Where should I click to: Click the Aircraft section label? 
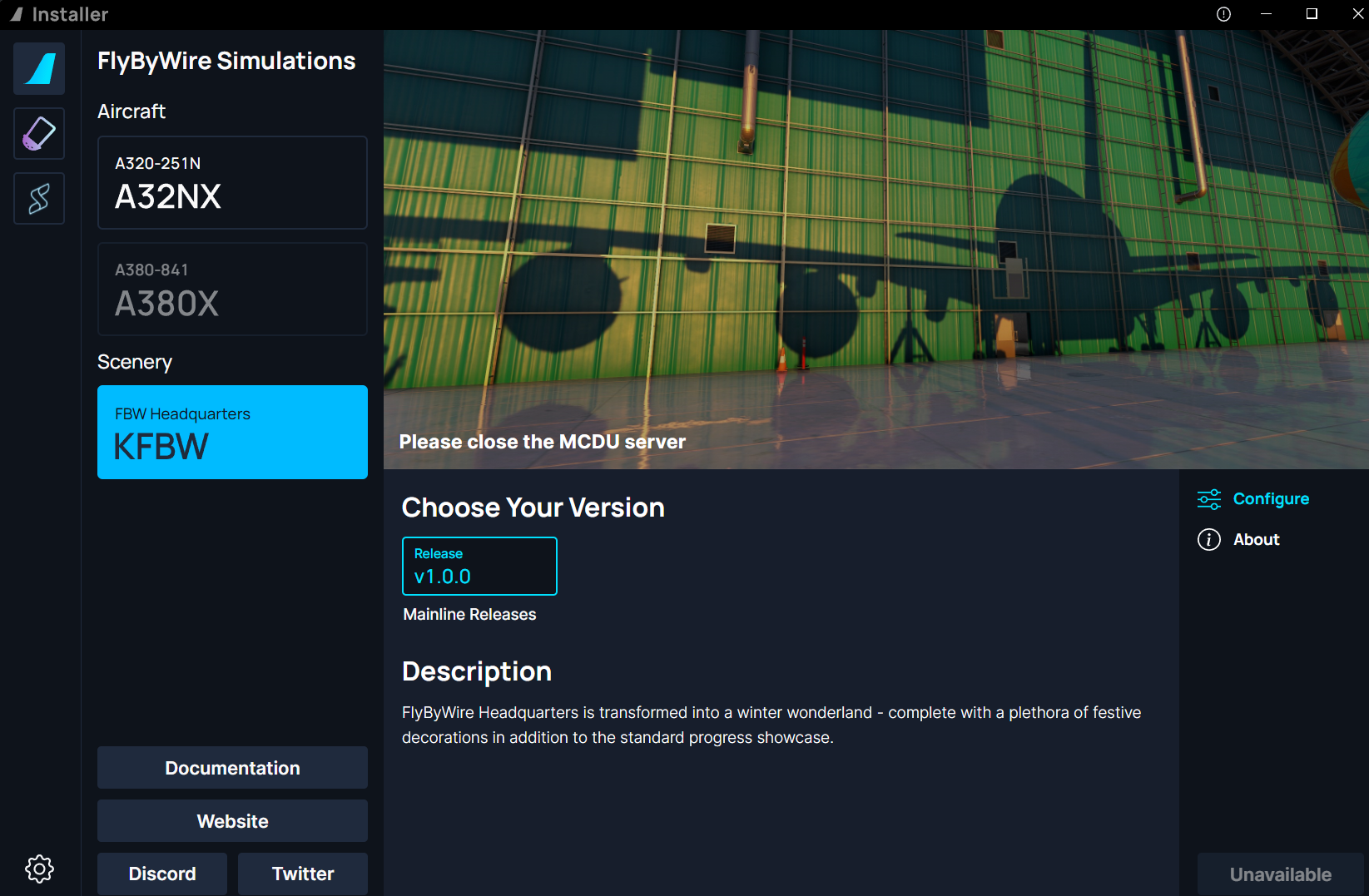click(x=131, y=111)
